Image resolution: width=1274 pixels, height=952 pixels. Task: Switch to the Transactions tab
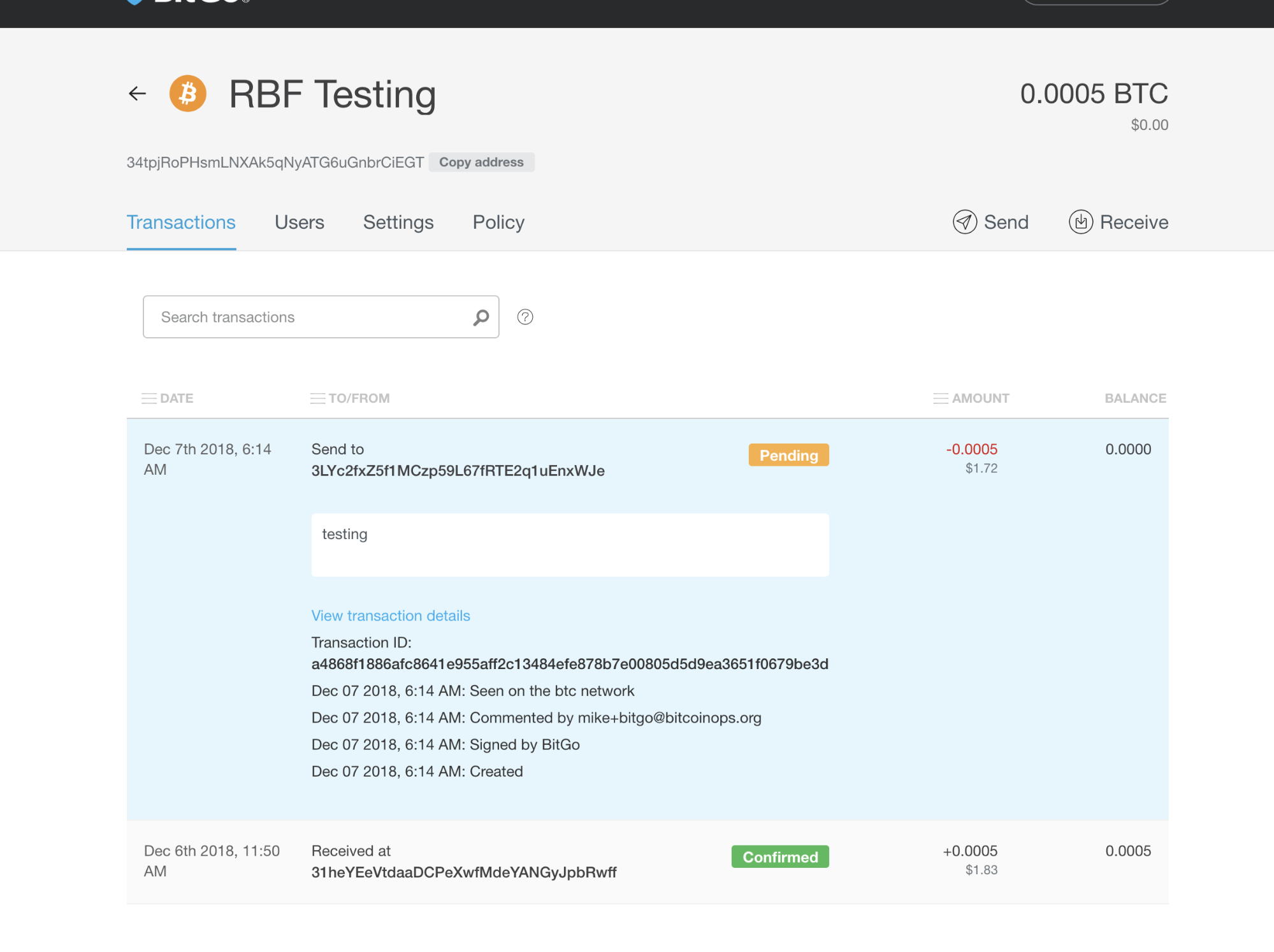point(181,222)
